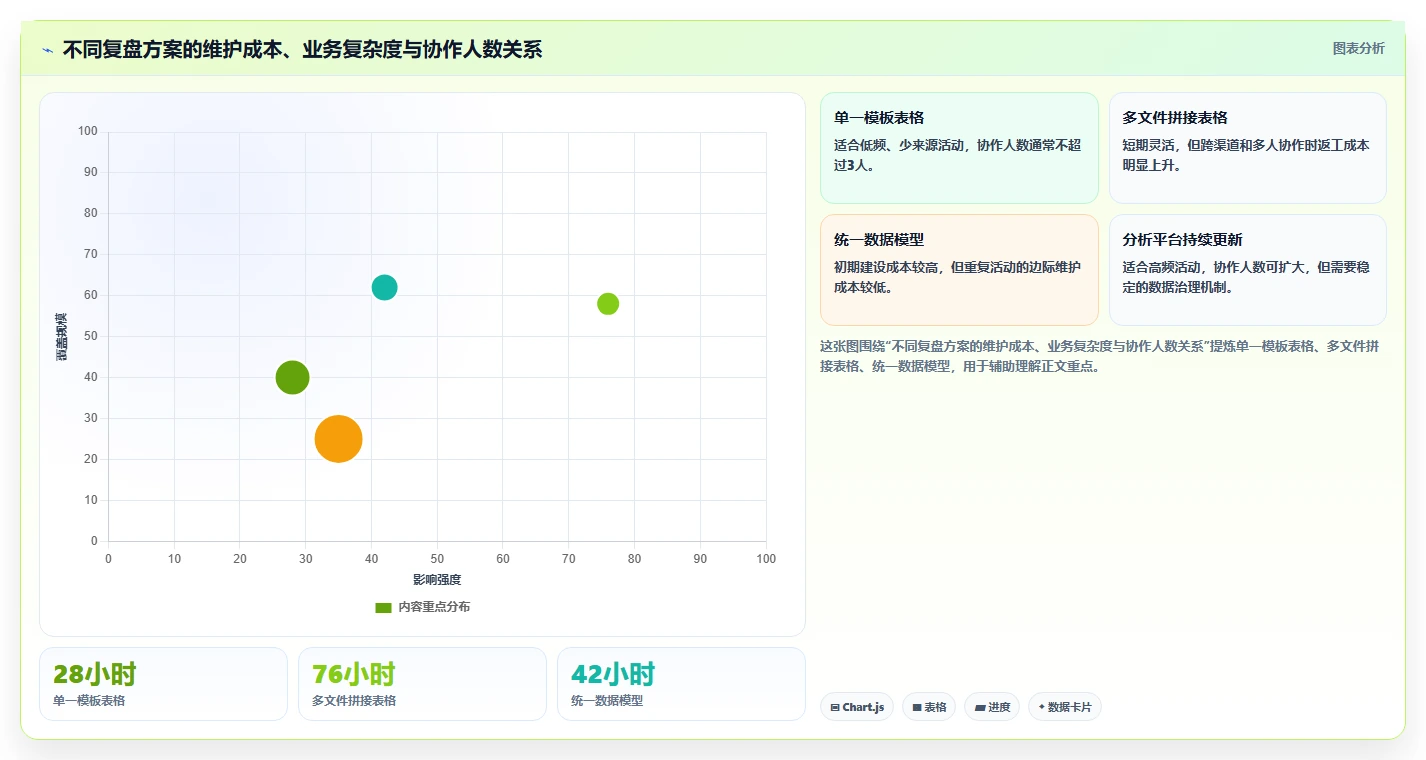The image size is (1426, 760).
Task: Click the icon inside the Chart.js chip
Action: point(836,707)
